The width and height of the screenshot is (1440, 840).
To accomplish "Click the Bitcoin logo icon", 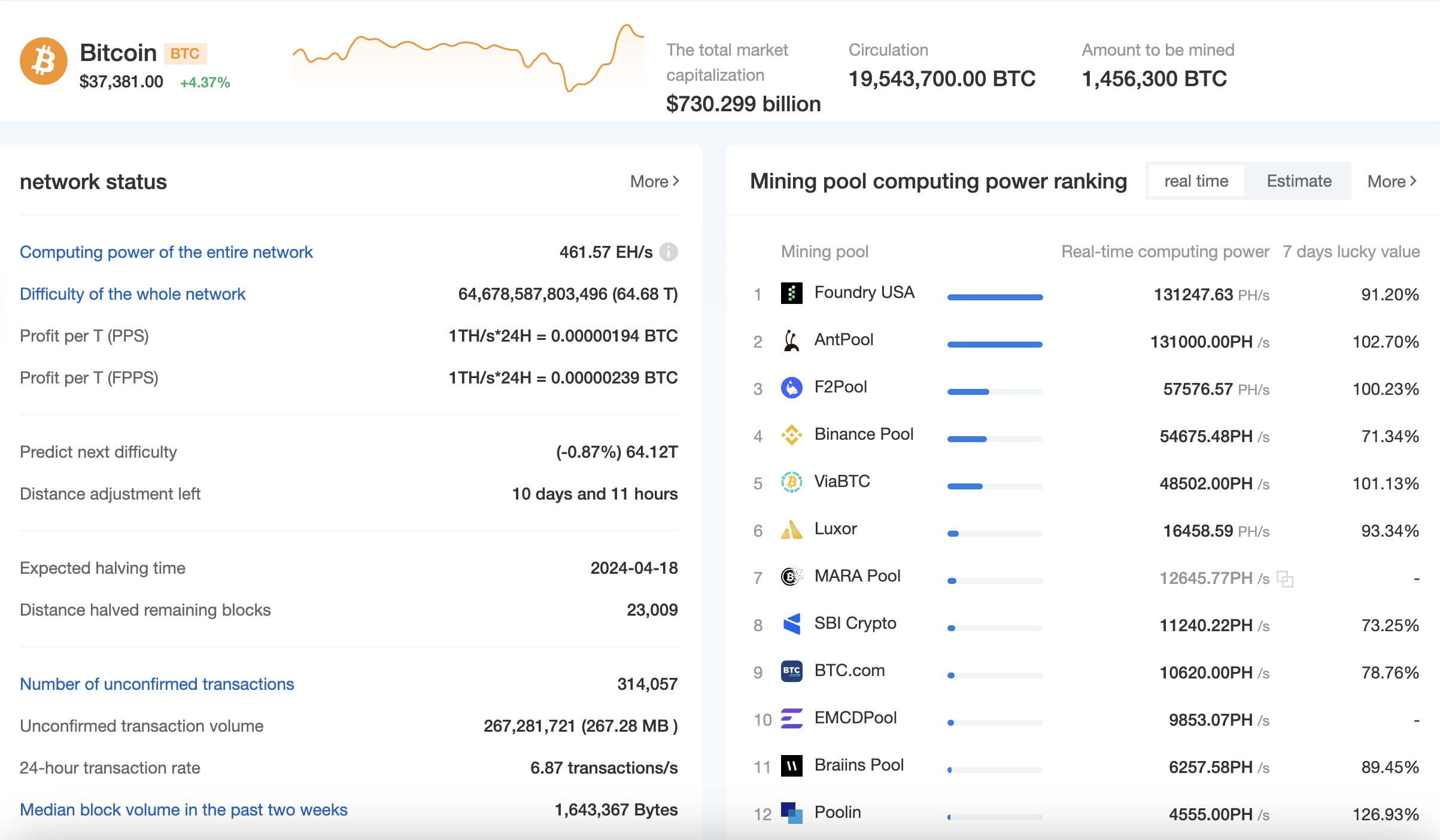I will (43, 62).
